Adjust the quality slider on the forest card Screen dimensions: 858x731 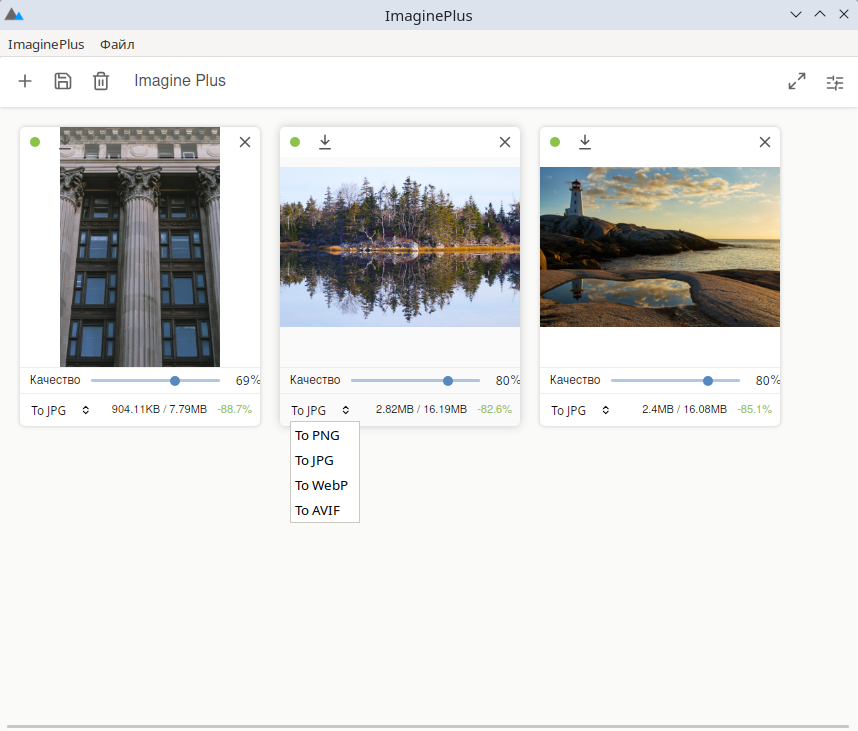(x=415, y=381)
